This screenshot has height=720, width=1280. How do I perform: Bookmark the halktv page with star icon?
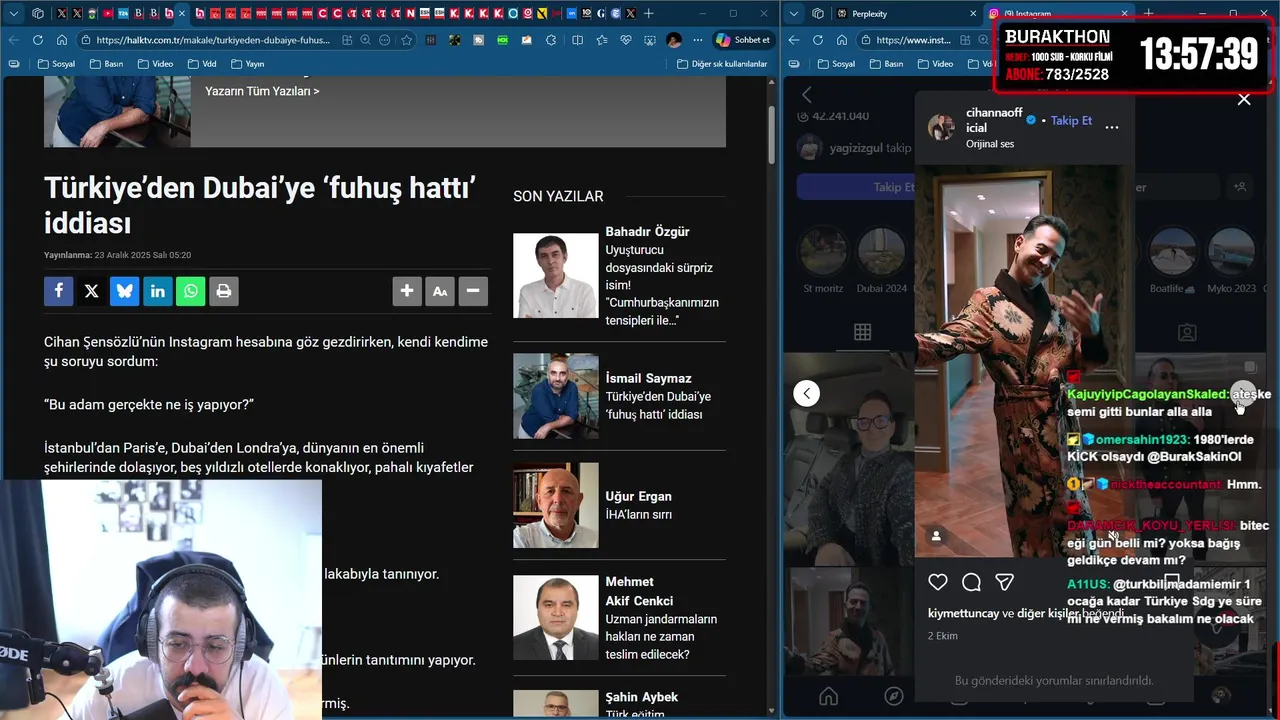(x=407, y=40)
